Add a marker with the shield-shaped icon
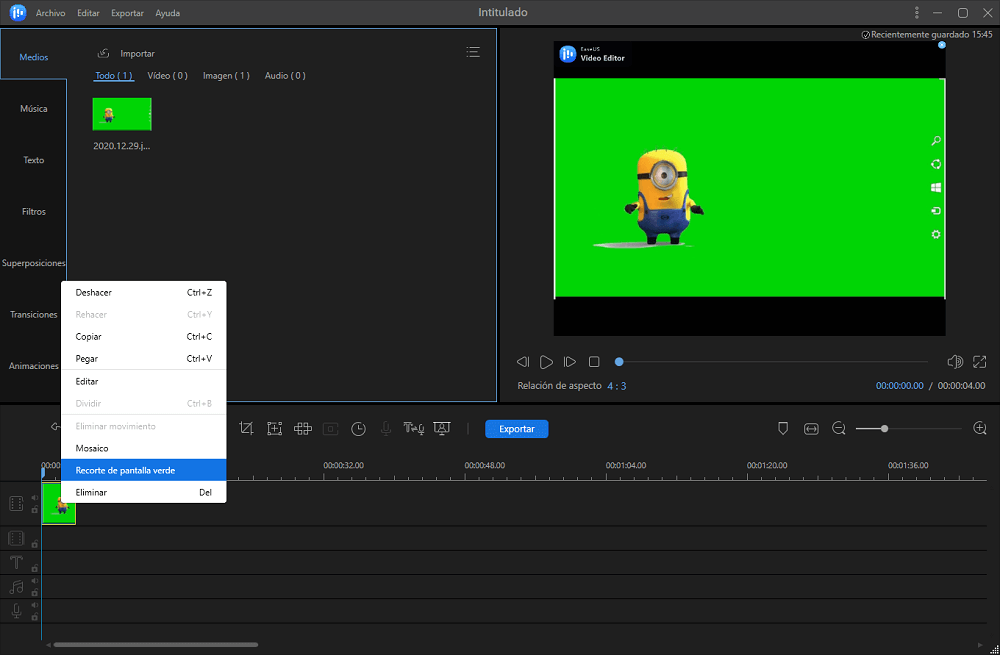This screenshot has height=655, width=1000. 783,429
